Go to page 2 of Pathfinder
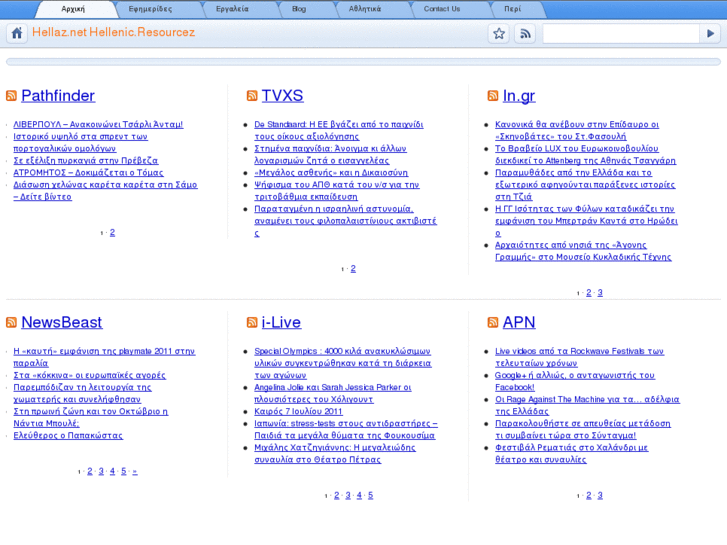 (x=112, y=232)
